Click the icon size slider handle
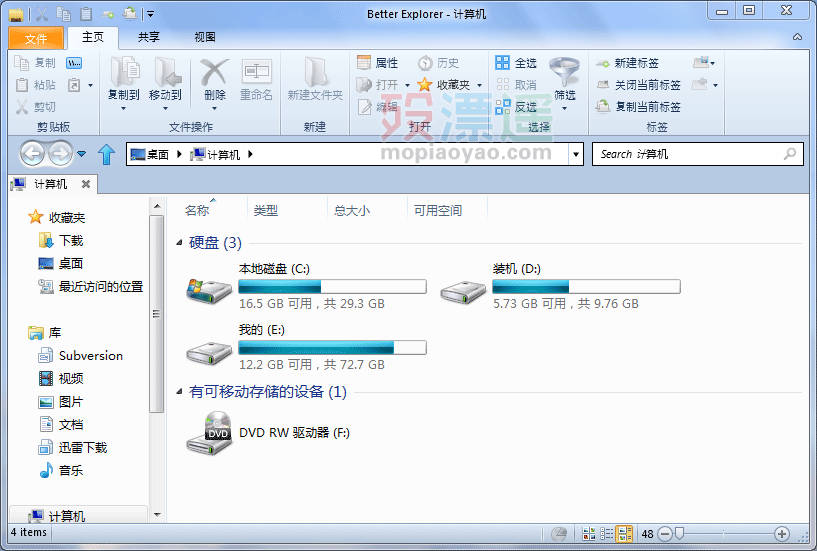The image size is (817, 551). point(679,533)
